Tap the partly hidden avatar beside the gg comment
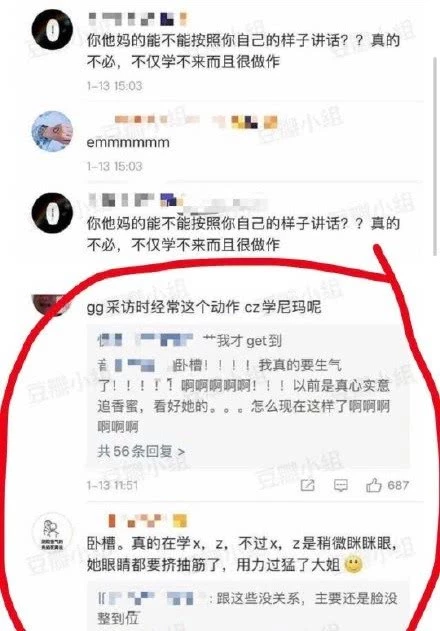 [x=50, y=304]
